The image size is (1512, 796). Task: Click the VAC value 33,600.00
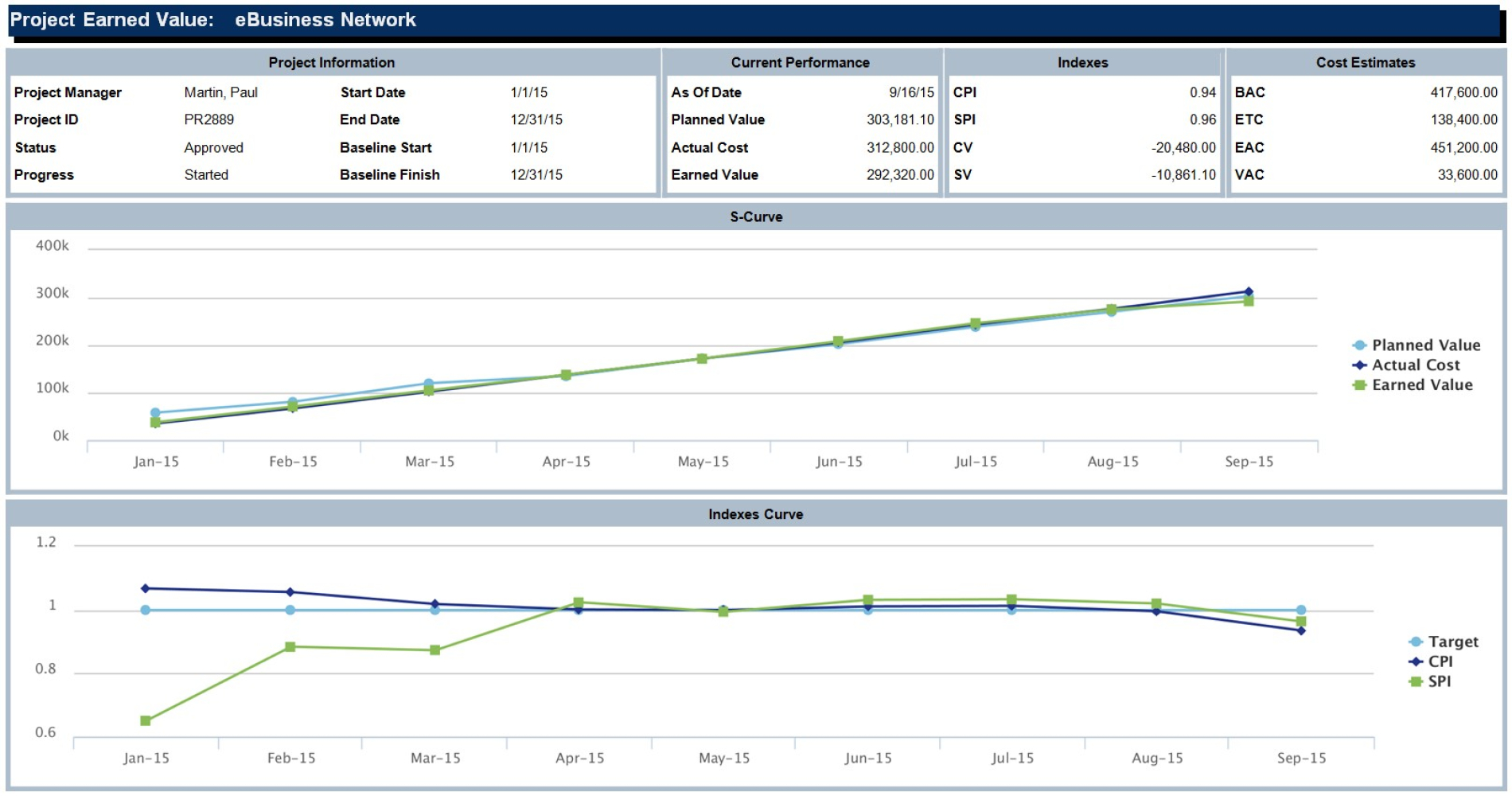pyautogui.click(x=1468, y=174)
